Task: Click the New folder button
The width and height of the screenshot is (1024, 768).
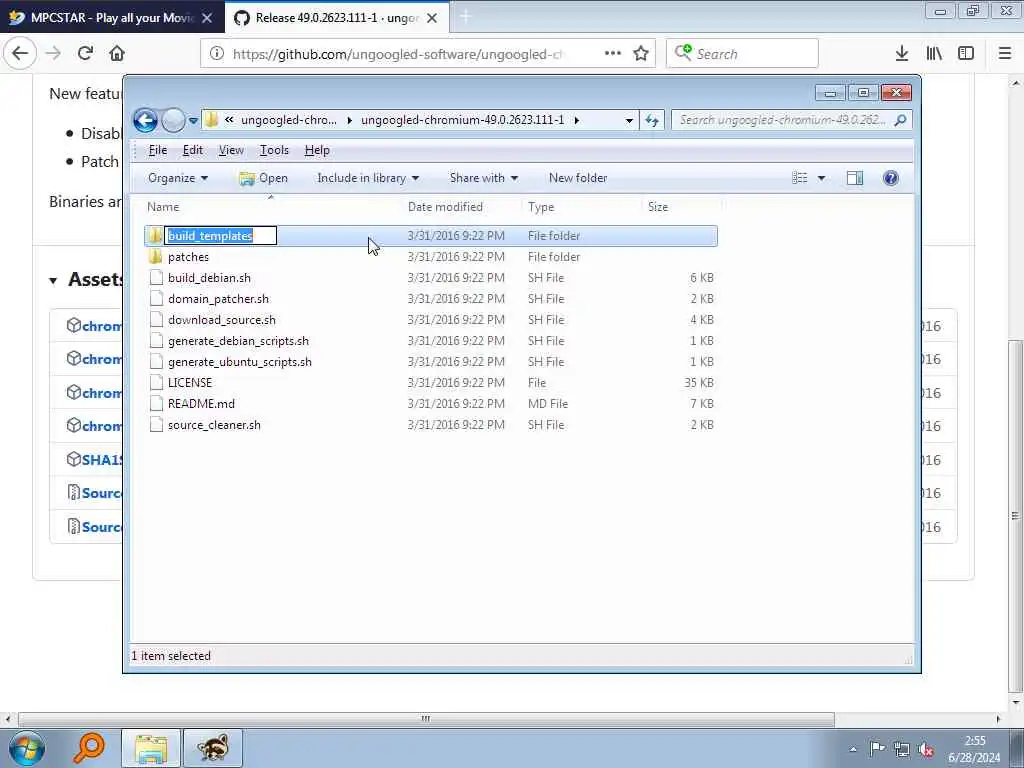Action: tap(578, 178)
